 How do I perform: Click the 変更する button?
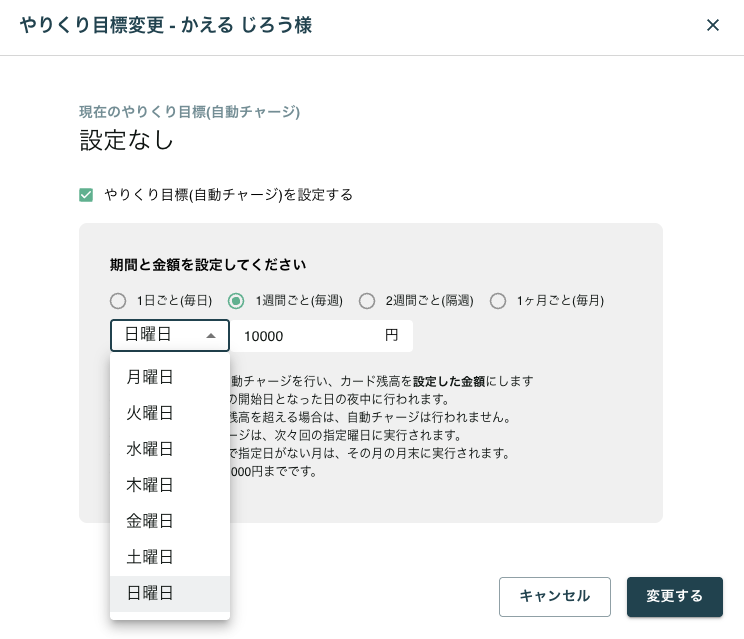(x=674, y=596)
